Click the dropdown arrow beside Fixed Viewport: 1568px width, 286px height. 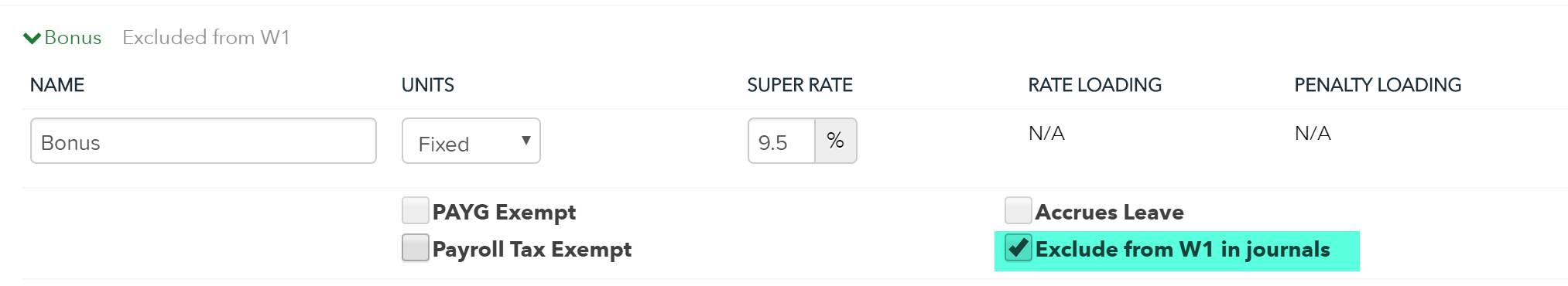pyautogui.click(x=526, y=141)
